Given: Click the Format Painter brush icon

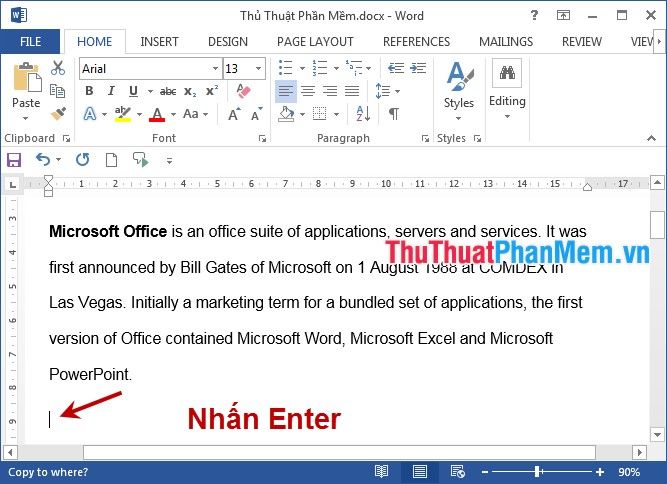Looking at the screenshot, I should (x=58, y=114).
